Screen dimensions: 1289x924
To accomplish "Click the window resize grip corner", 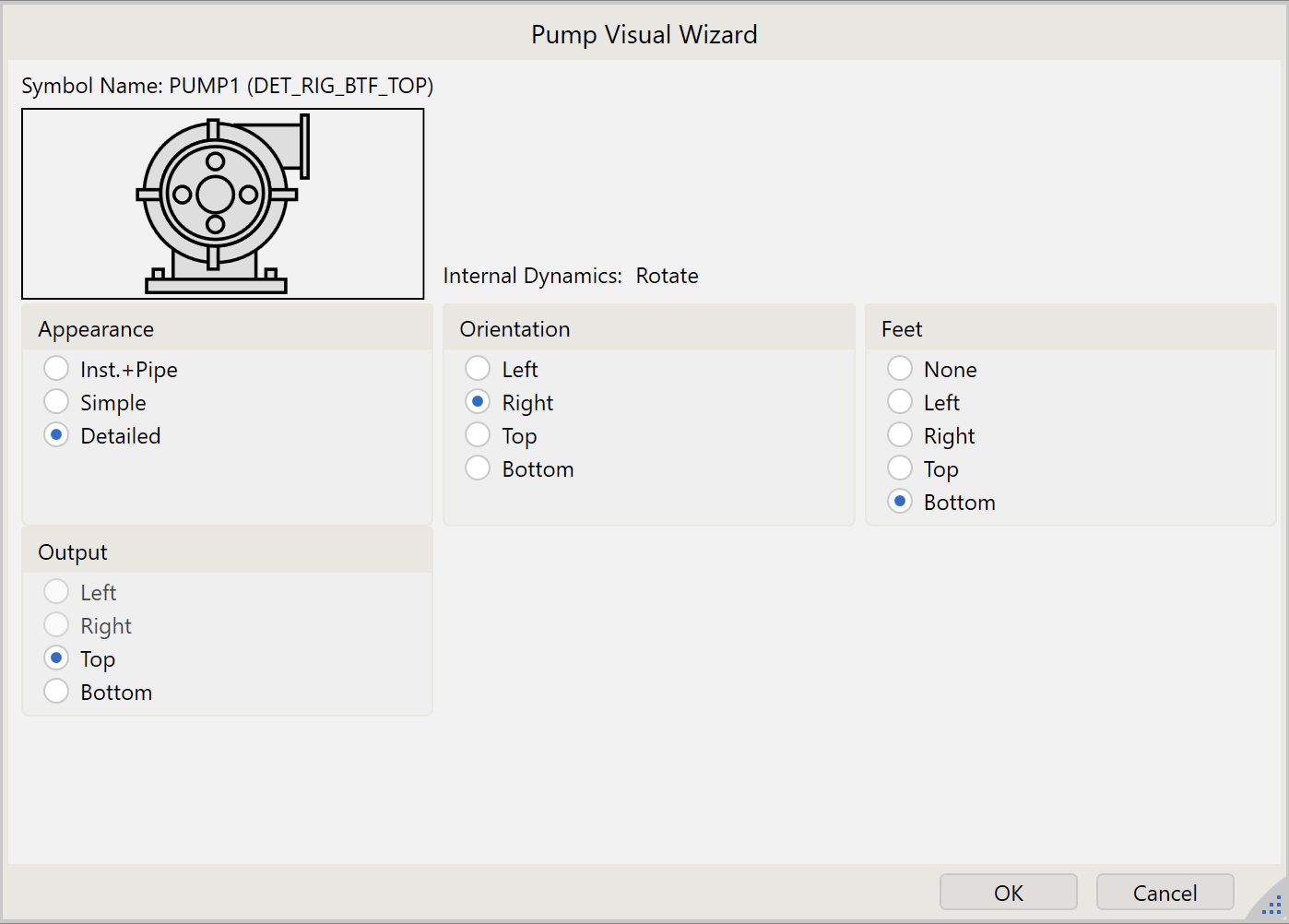I will pos(1272,906).
